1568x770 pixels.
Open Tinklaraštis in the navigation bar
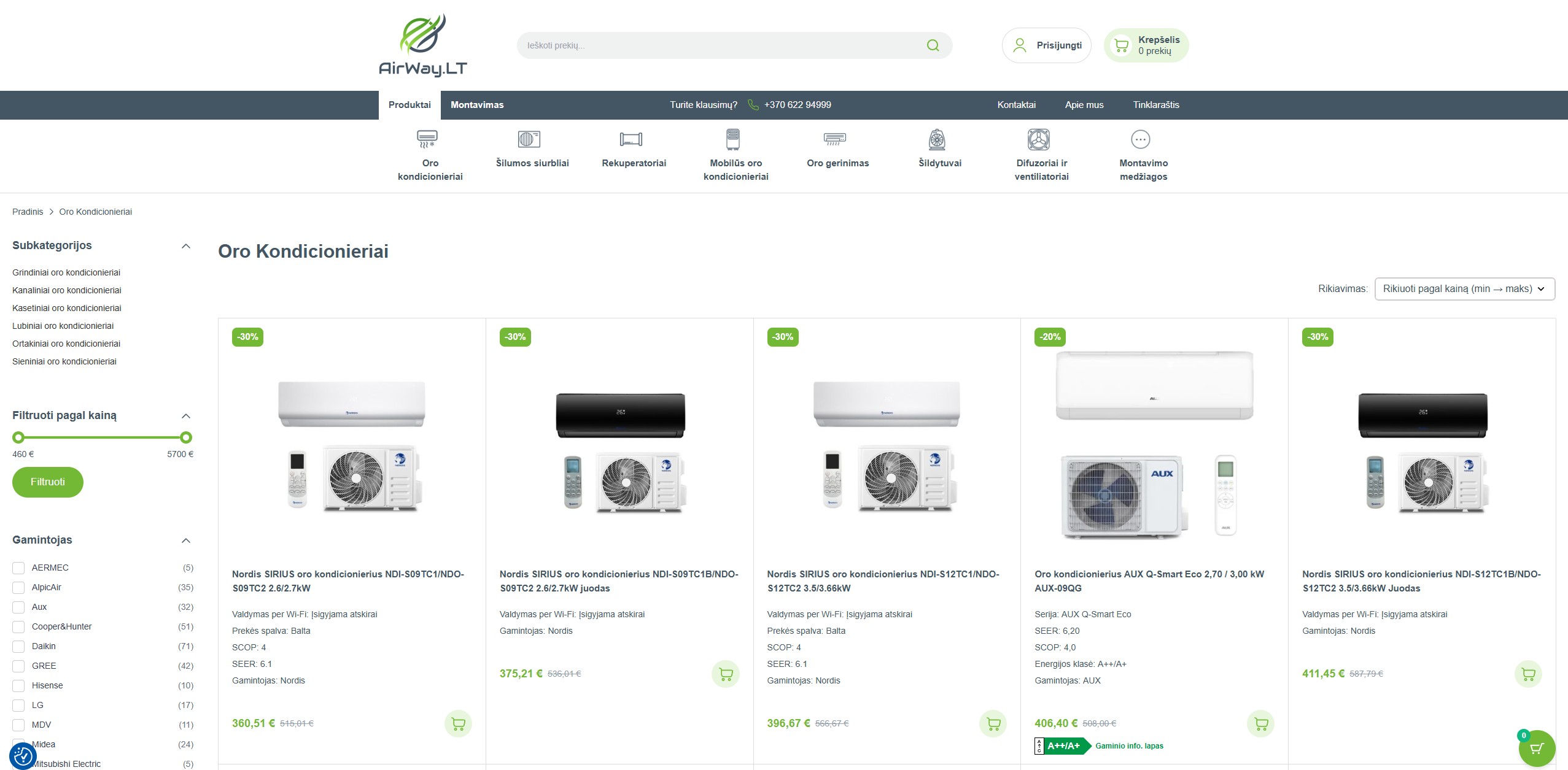pos(1156,105)
